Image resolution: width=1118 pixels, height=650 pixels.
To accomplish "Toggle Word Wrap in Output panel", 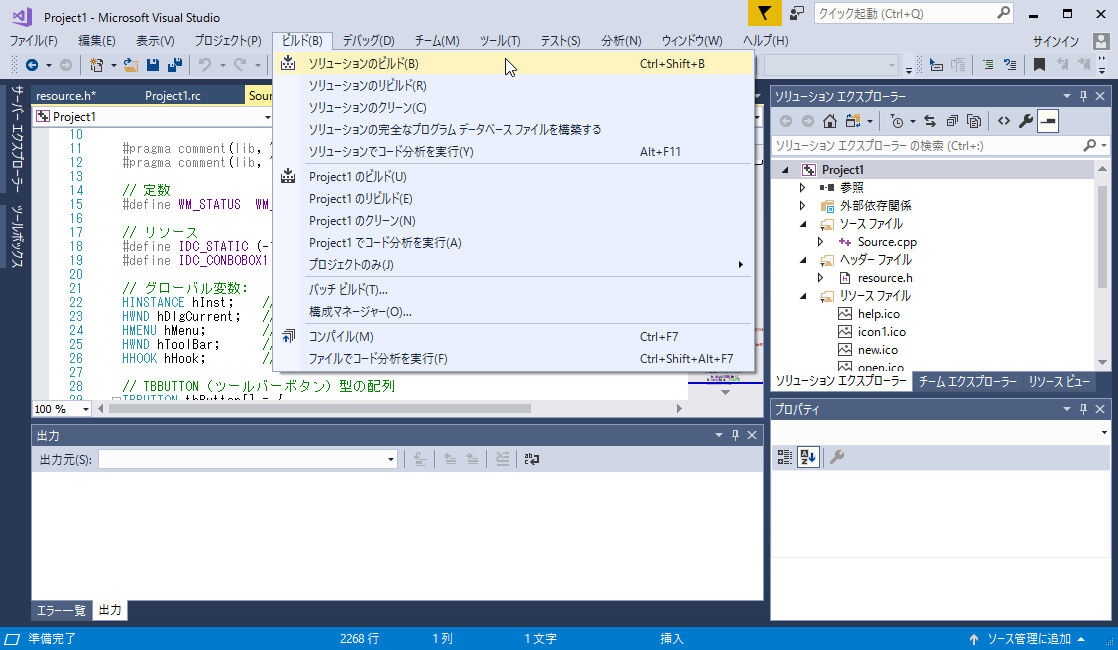I will [x=532, y=460].
